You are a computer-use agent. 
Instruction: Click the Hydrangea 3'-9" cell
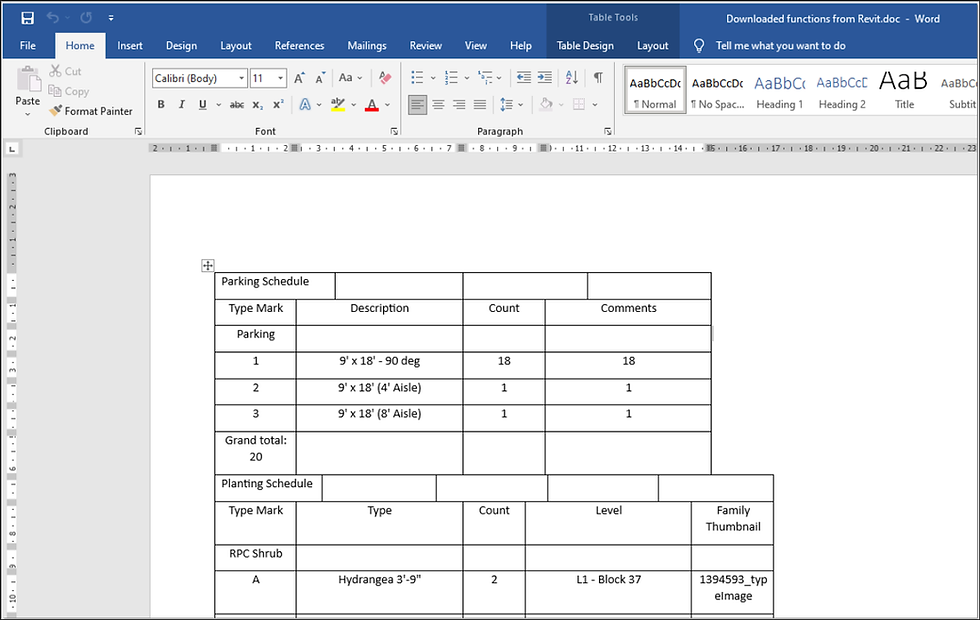tap(379, 592)
